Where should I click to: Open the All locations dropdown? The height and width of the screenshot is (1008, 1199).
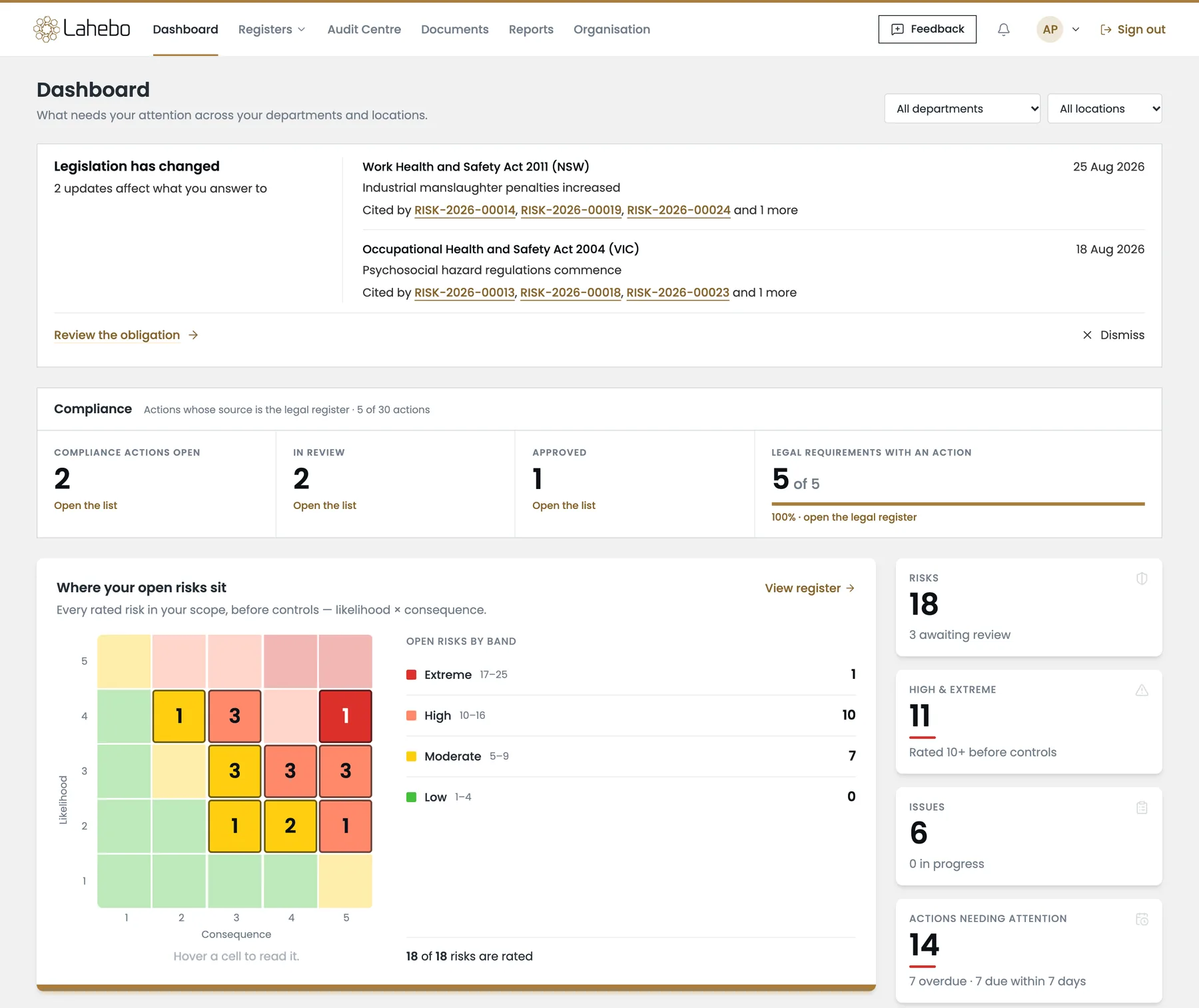[1104, 109]
